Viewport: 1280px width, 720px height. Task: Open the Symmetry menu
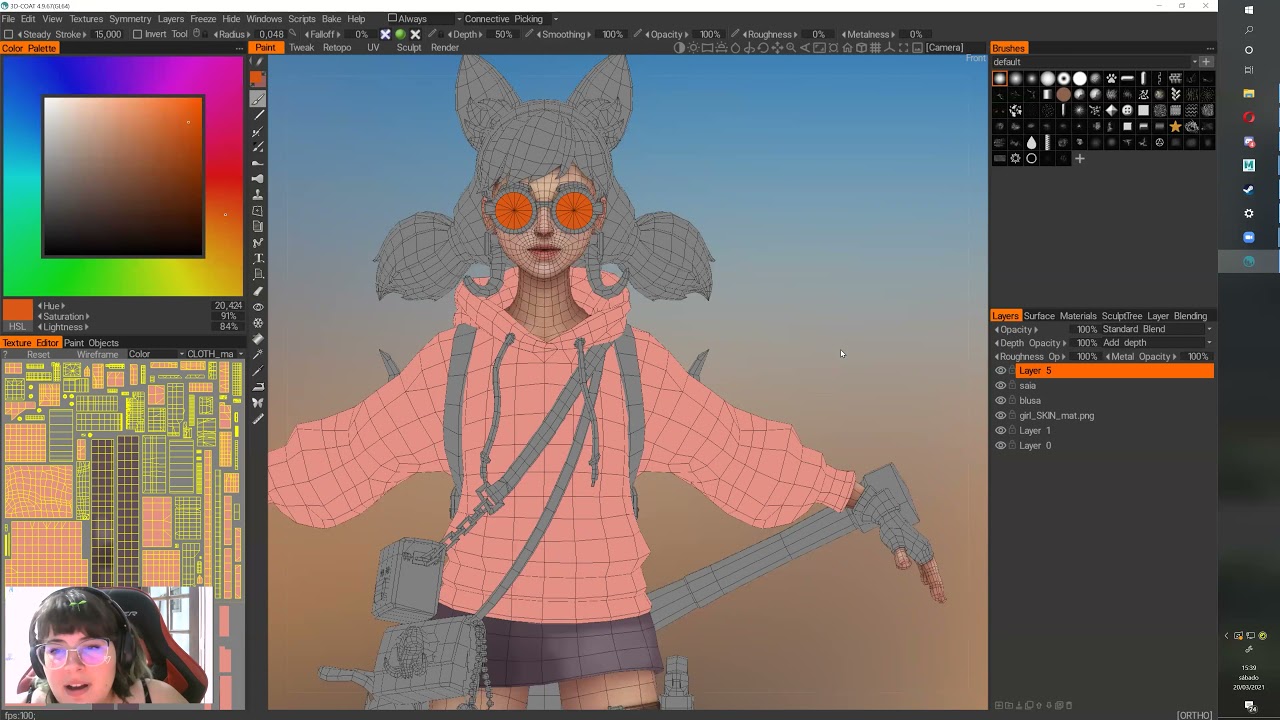coord(130,19)
